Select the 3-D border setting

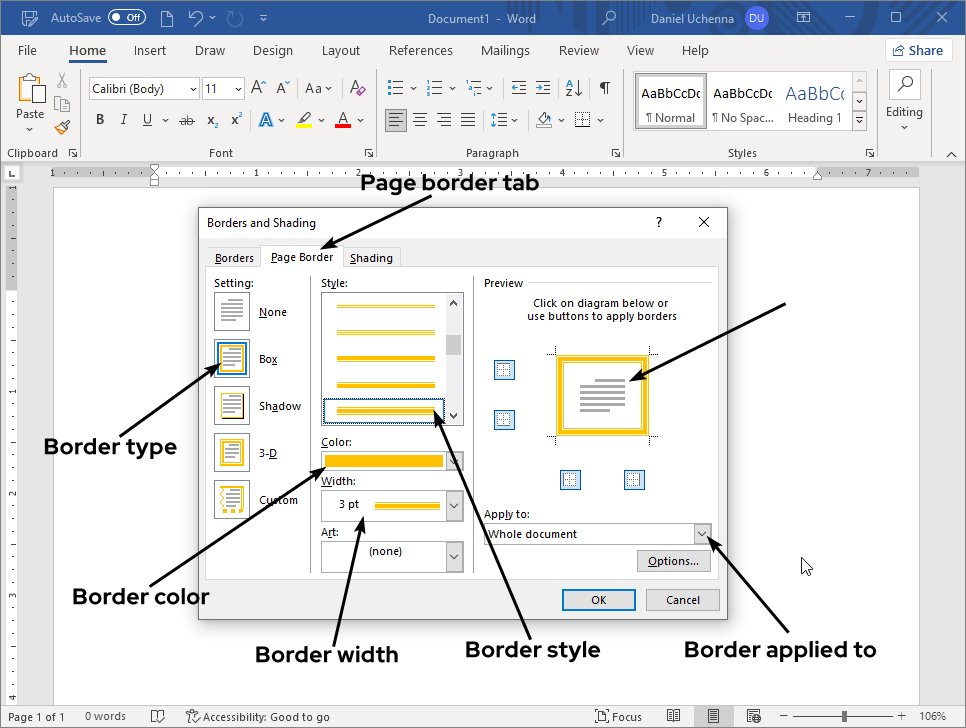[231, 452]
